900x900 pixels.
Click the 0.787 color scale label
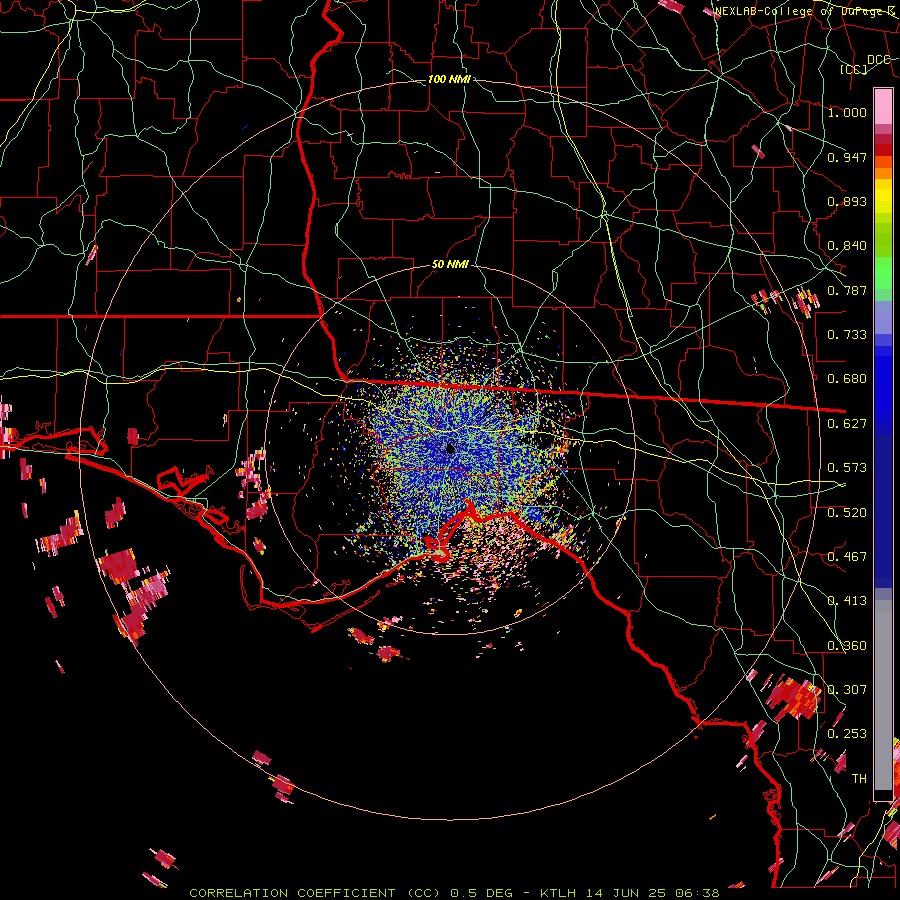point(847,290)
